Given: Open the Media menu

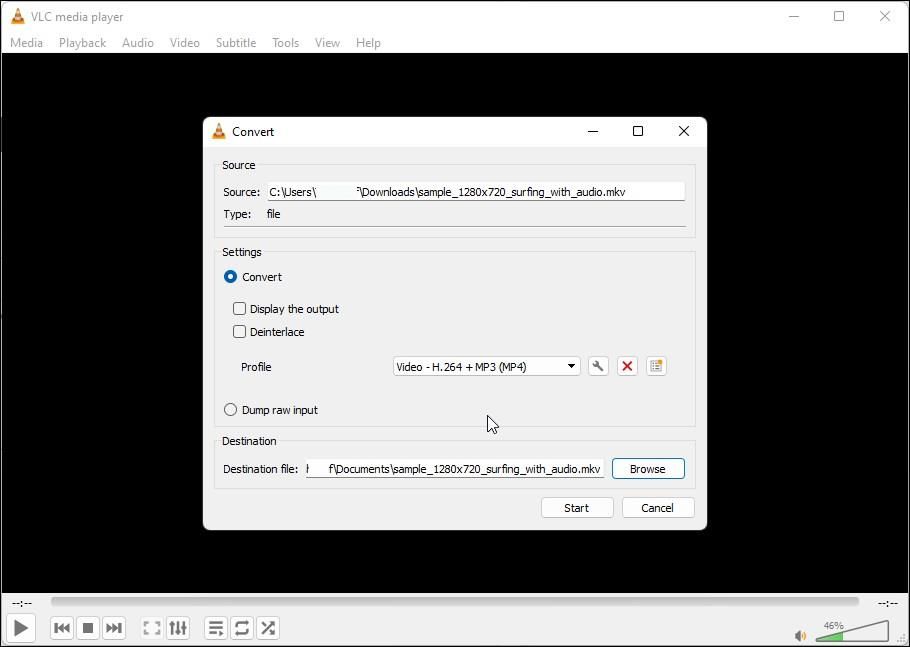Looking at the screenshot, I should [26, 42].
